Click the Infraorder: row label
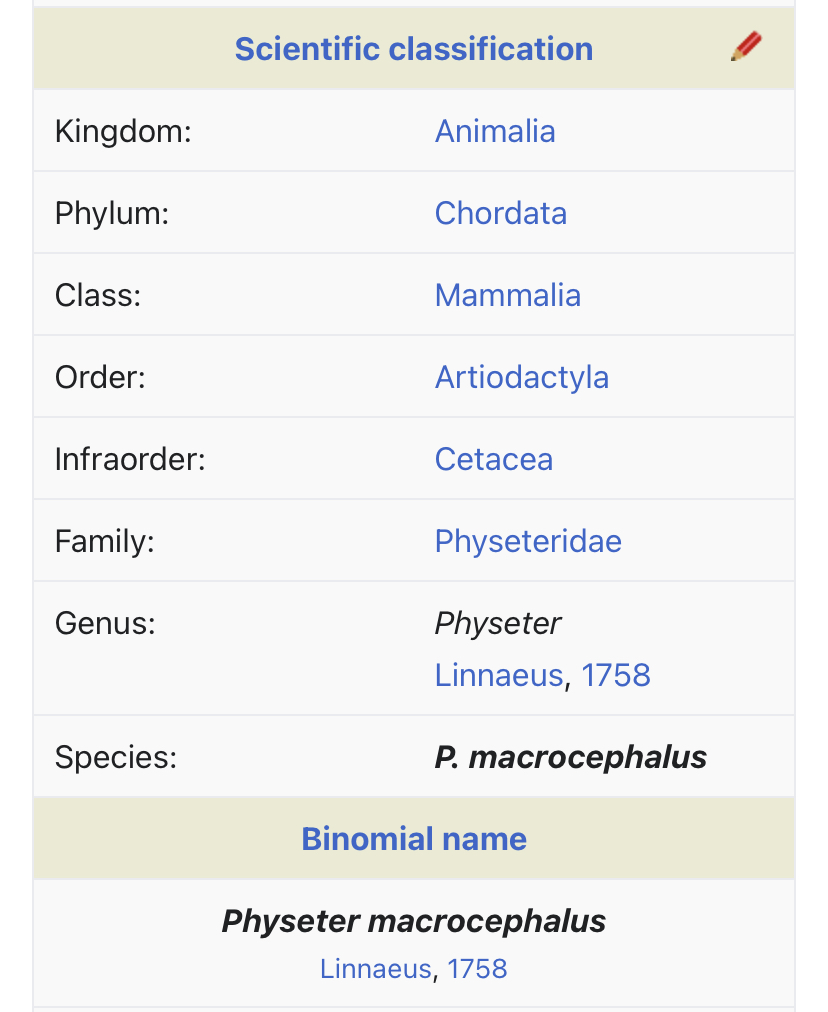The height and width of the screenshot is (1012, 828). [x=130, y=459]
